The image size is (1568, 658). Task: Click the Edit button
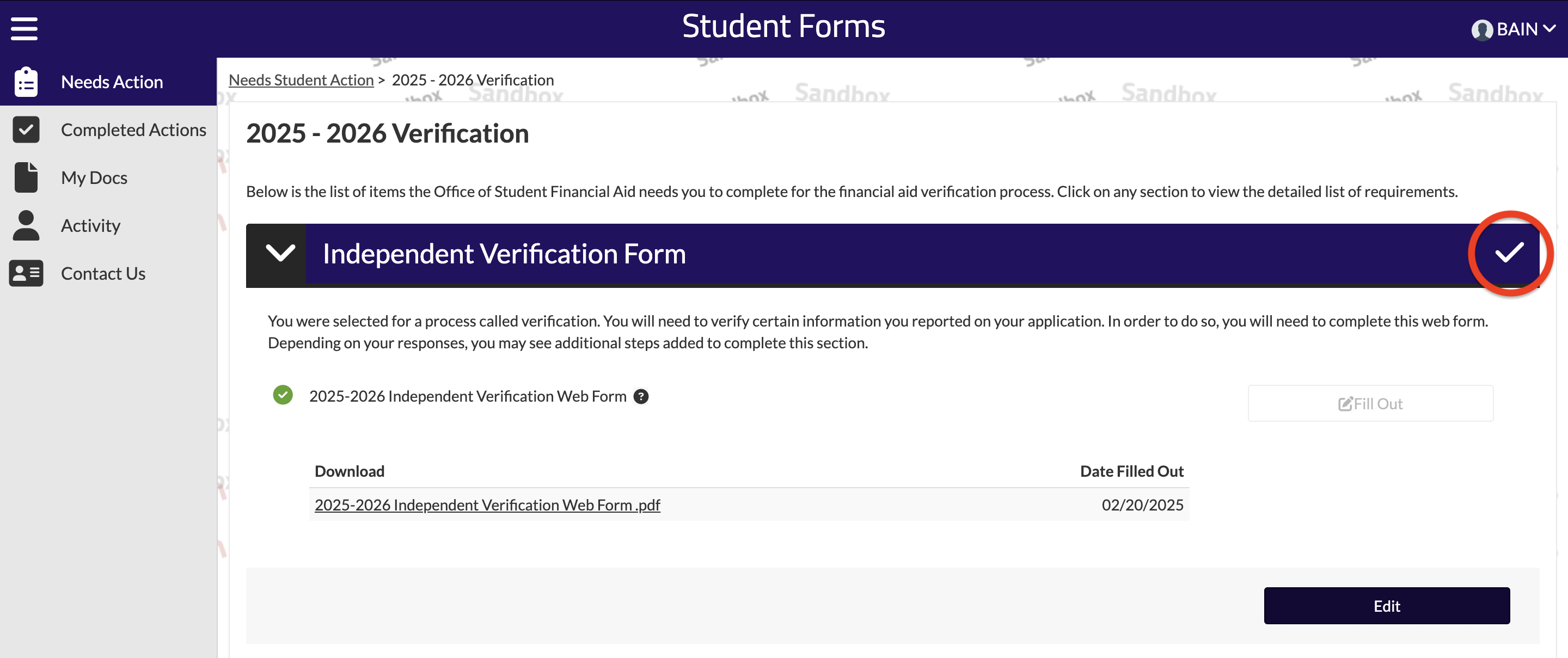(1387, 606)
